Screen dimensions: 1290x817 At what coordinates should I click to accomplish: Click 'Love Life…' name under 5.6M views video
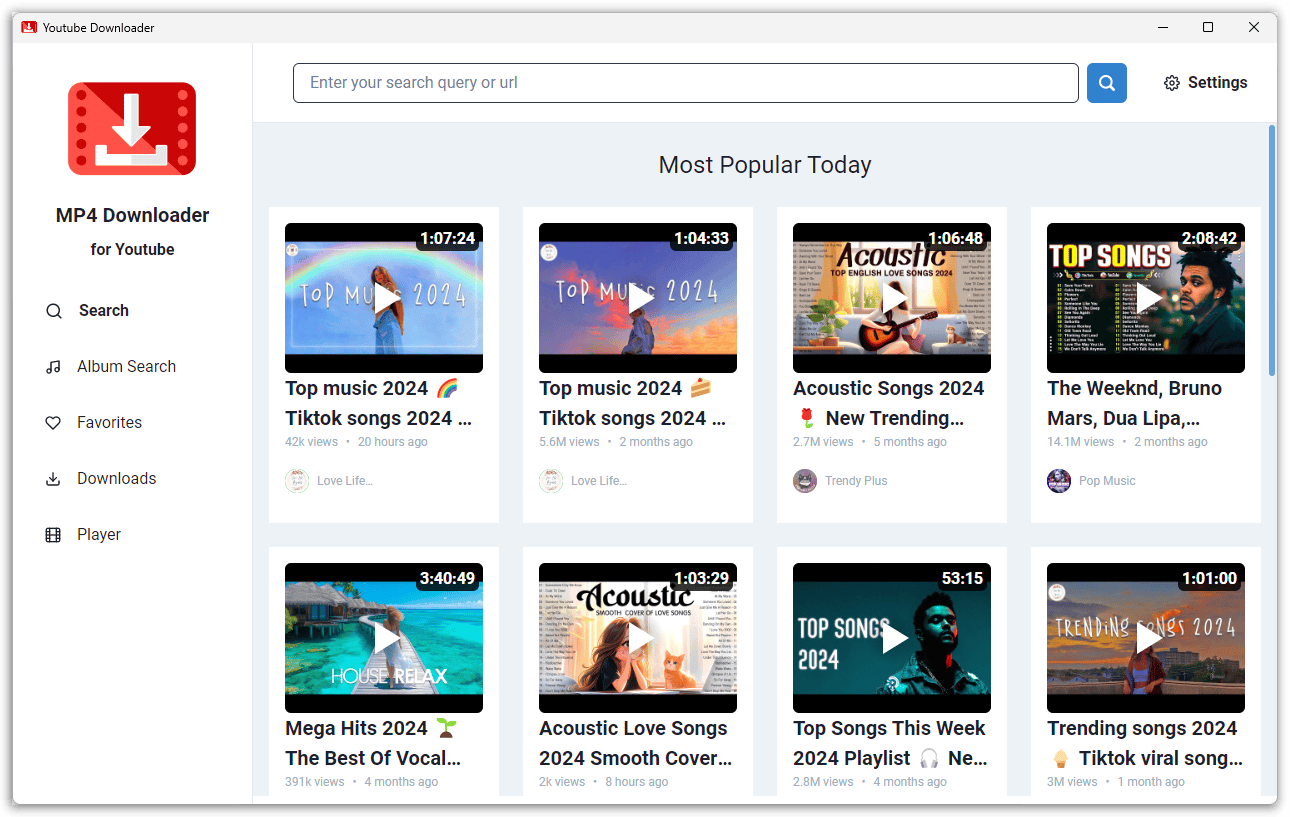(x=599, y=481)
